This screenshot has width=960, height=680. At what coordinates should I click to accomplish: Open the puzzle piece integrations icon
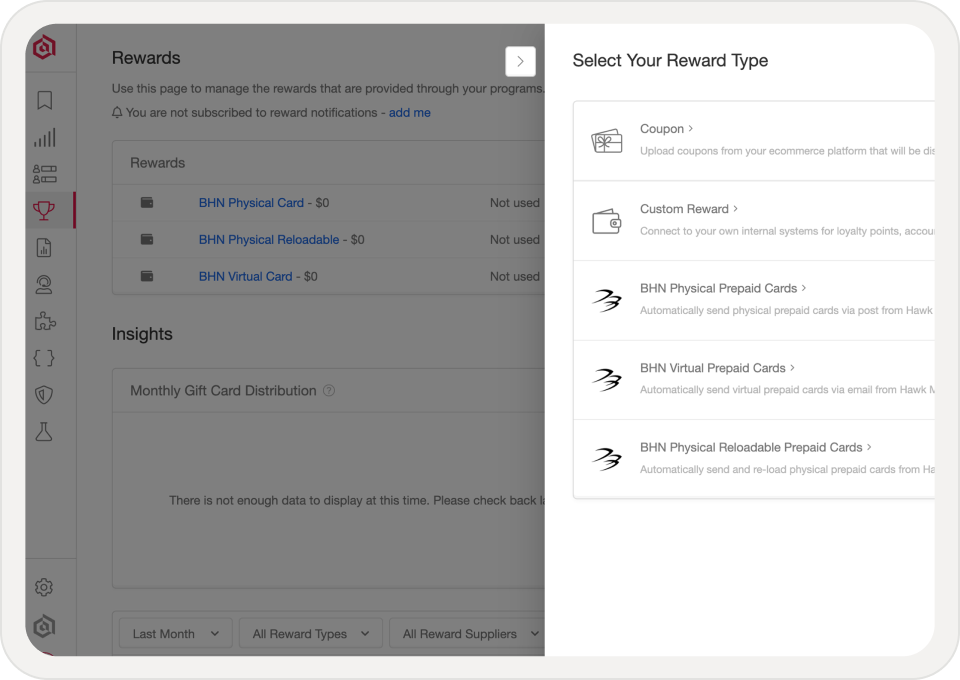pyautogui.click(x=45, y=321)
